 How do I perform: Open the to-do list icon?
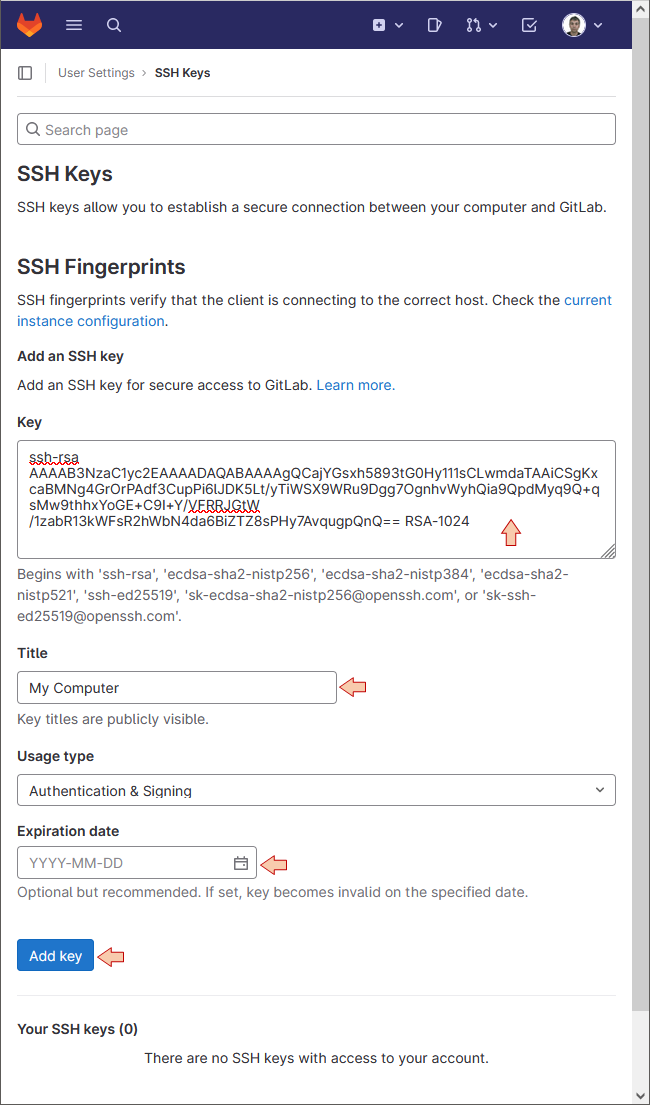[x=529, y=25]
